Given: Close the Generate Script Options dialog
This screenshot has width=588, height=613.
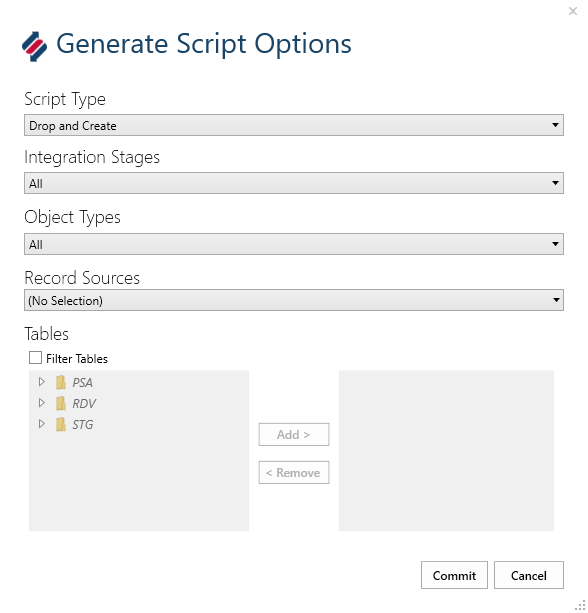Looking at the screenshot, I should [573, 11].
